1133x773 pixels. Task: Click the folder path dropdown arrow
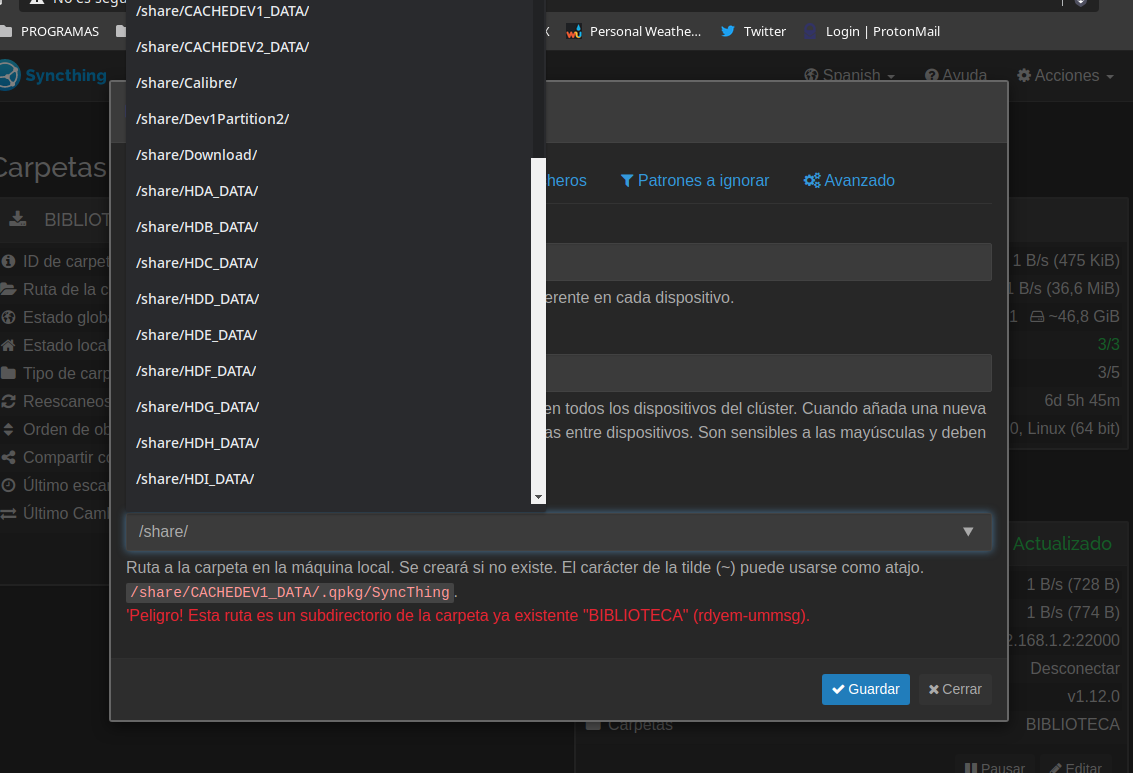click(x=967, y=532)
